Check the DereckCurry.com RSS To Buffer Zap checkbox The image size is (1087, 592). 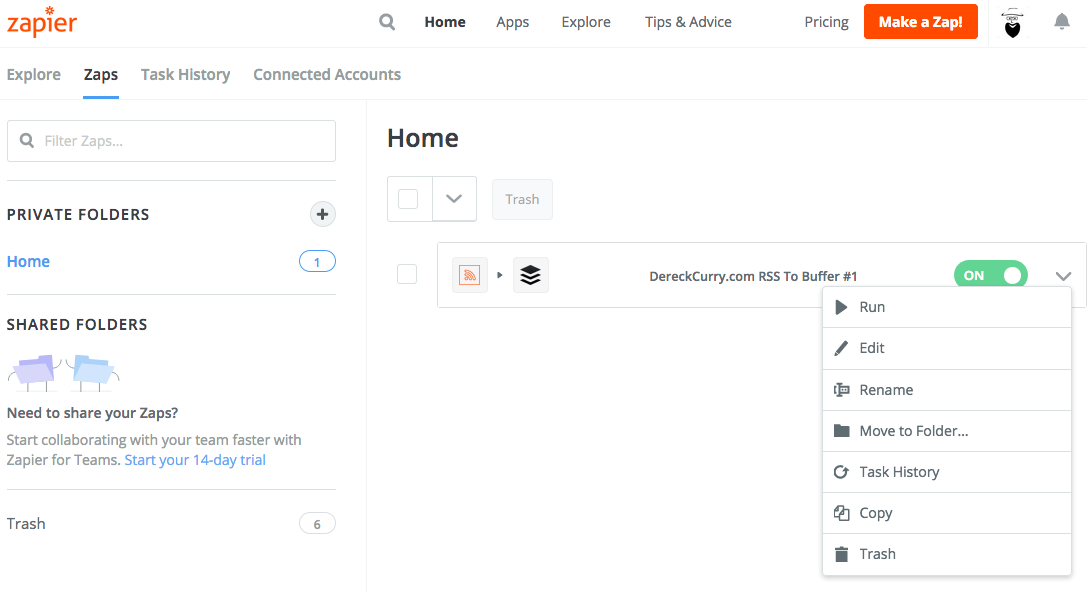click(x=407, y=274)
